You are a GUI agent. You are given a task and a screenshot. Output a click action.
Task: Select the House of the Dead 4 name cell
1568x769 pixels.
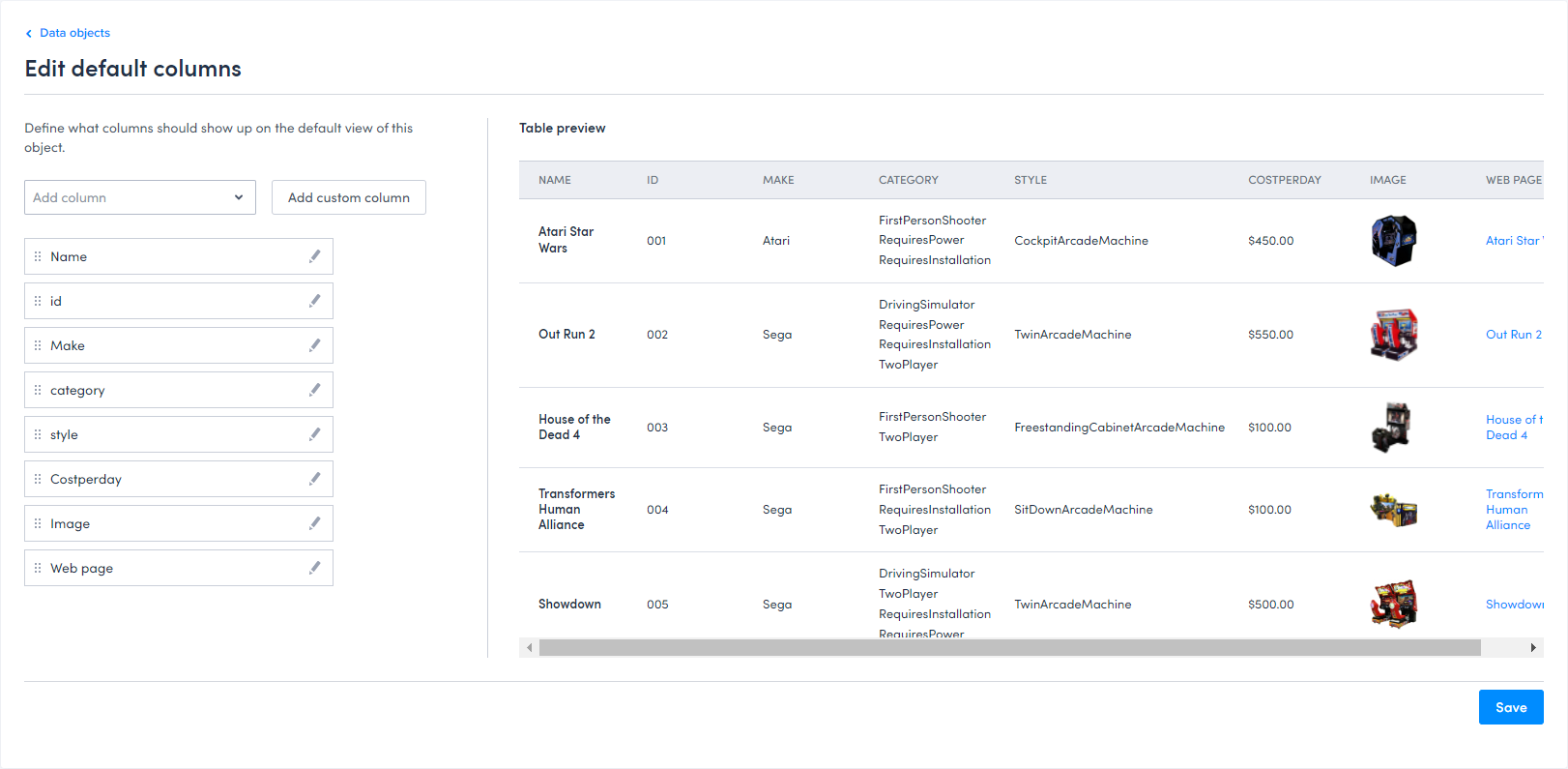pos(574,428)
